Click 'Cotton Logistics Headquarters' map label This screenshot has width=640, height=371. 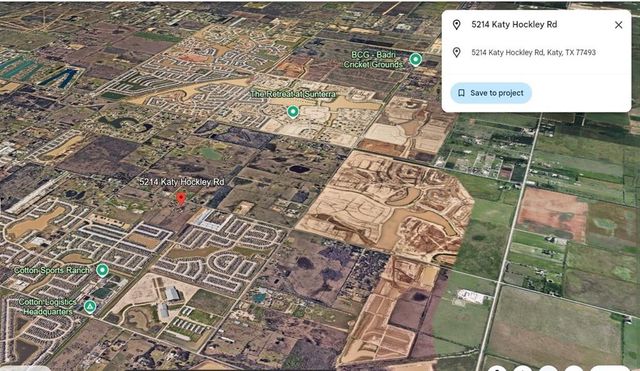(x=48, y=307)
